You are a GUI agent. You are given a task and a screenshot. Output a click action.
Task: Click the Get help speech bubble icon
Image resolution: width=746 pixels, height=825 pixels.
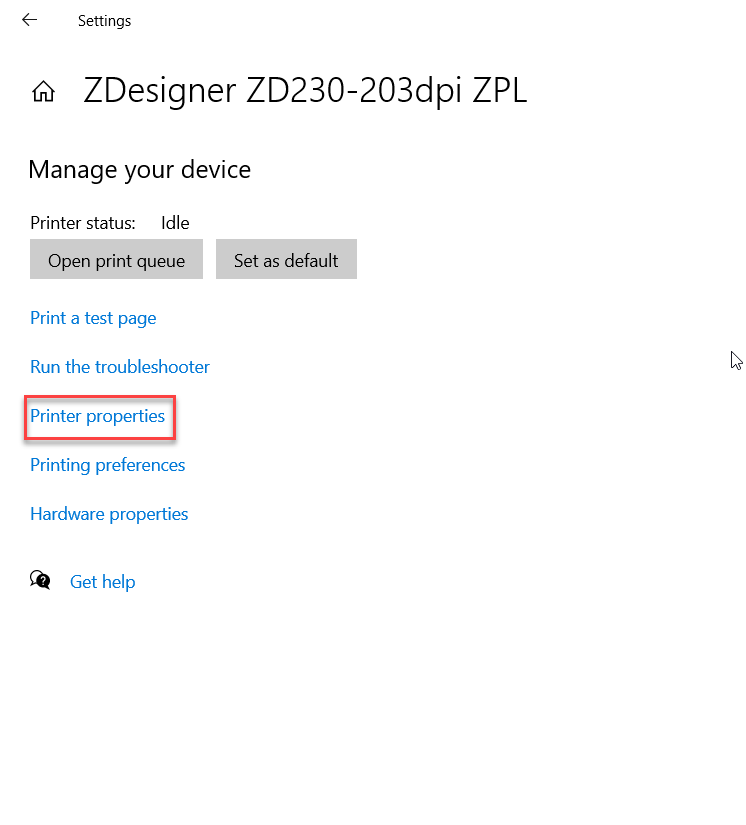(x=40, y=580)
